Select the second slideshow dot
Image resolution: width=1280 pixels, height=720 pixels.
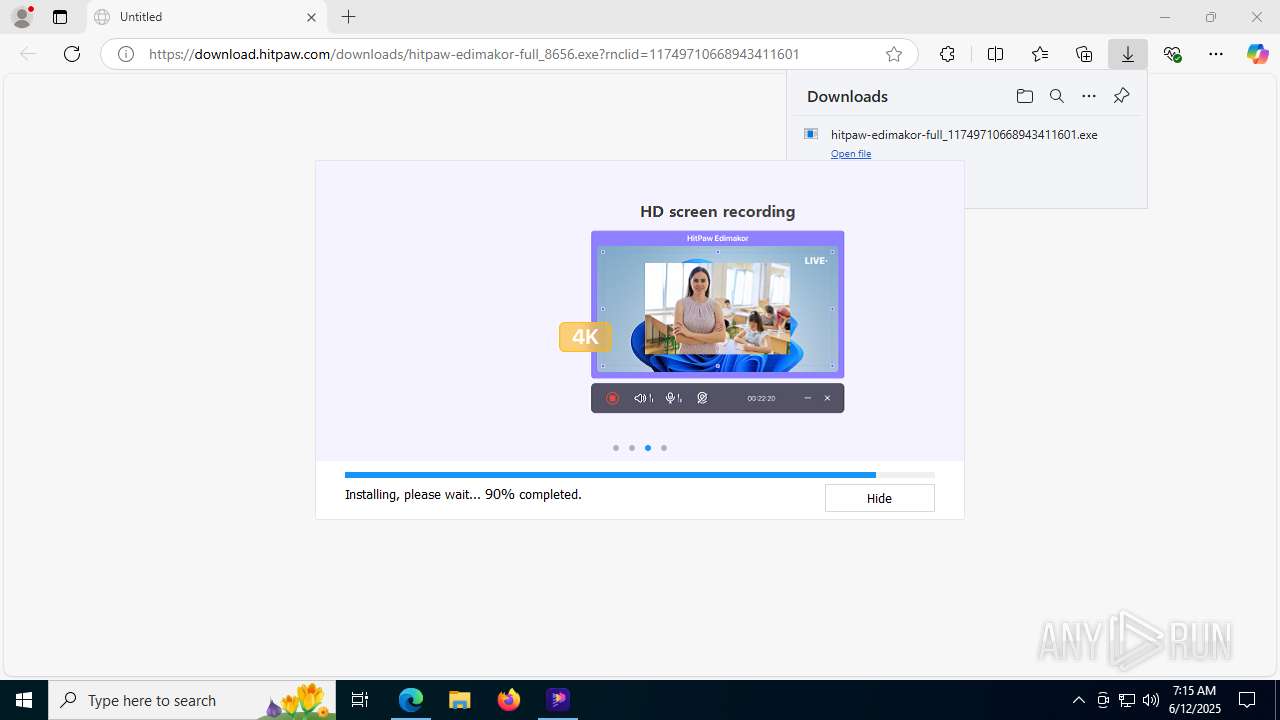pos(632,448)
